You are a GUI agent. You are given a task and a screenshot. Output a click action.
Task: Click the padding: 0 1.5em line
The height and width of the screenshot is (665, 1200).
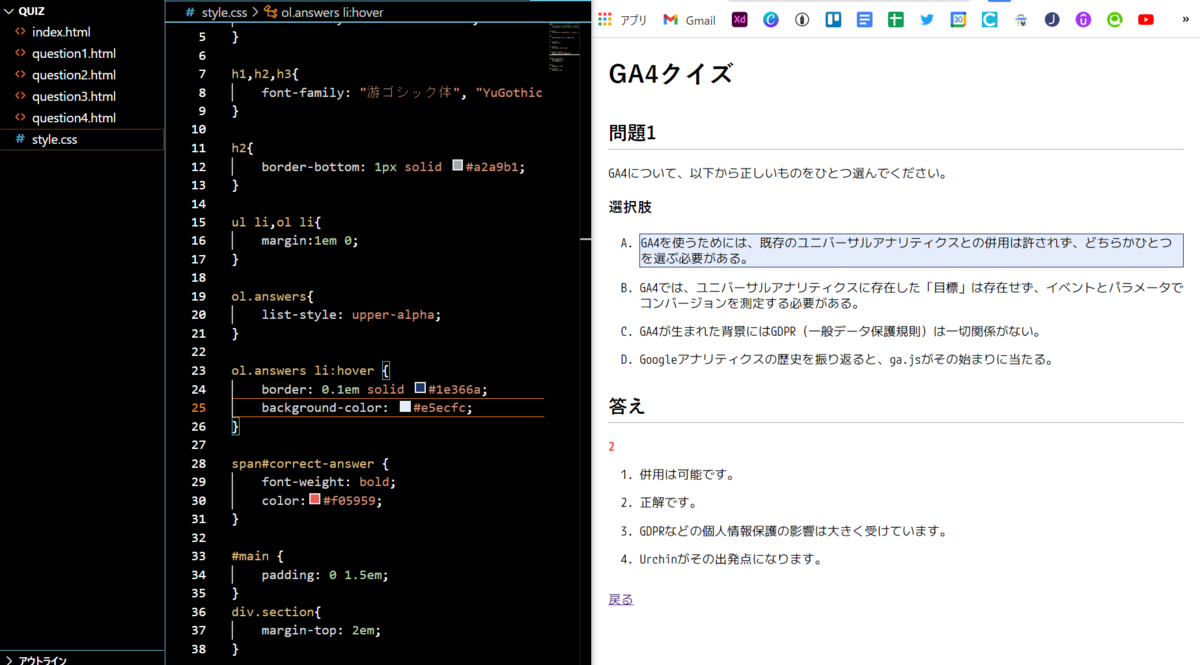[x=324, y=574]
